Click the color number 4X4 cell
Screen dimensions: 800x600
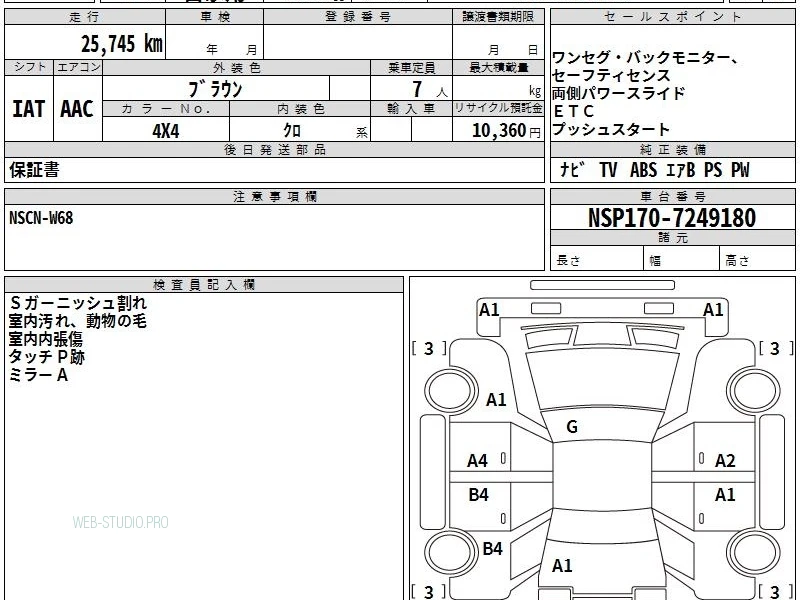(166, 131)
